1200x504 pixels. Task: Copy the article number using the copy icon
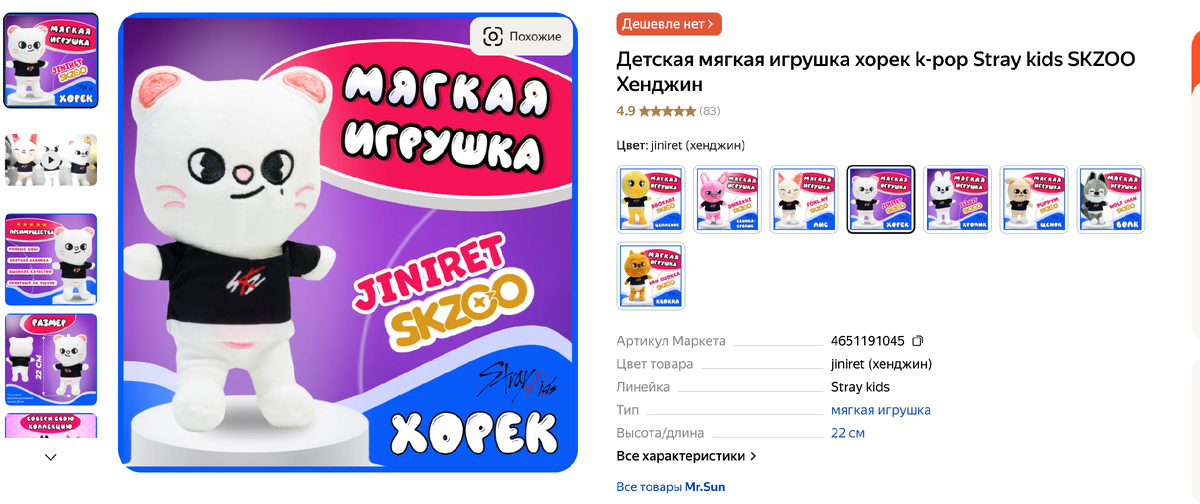point(918,341)
